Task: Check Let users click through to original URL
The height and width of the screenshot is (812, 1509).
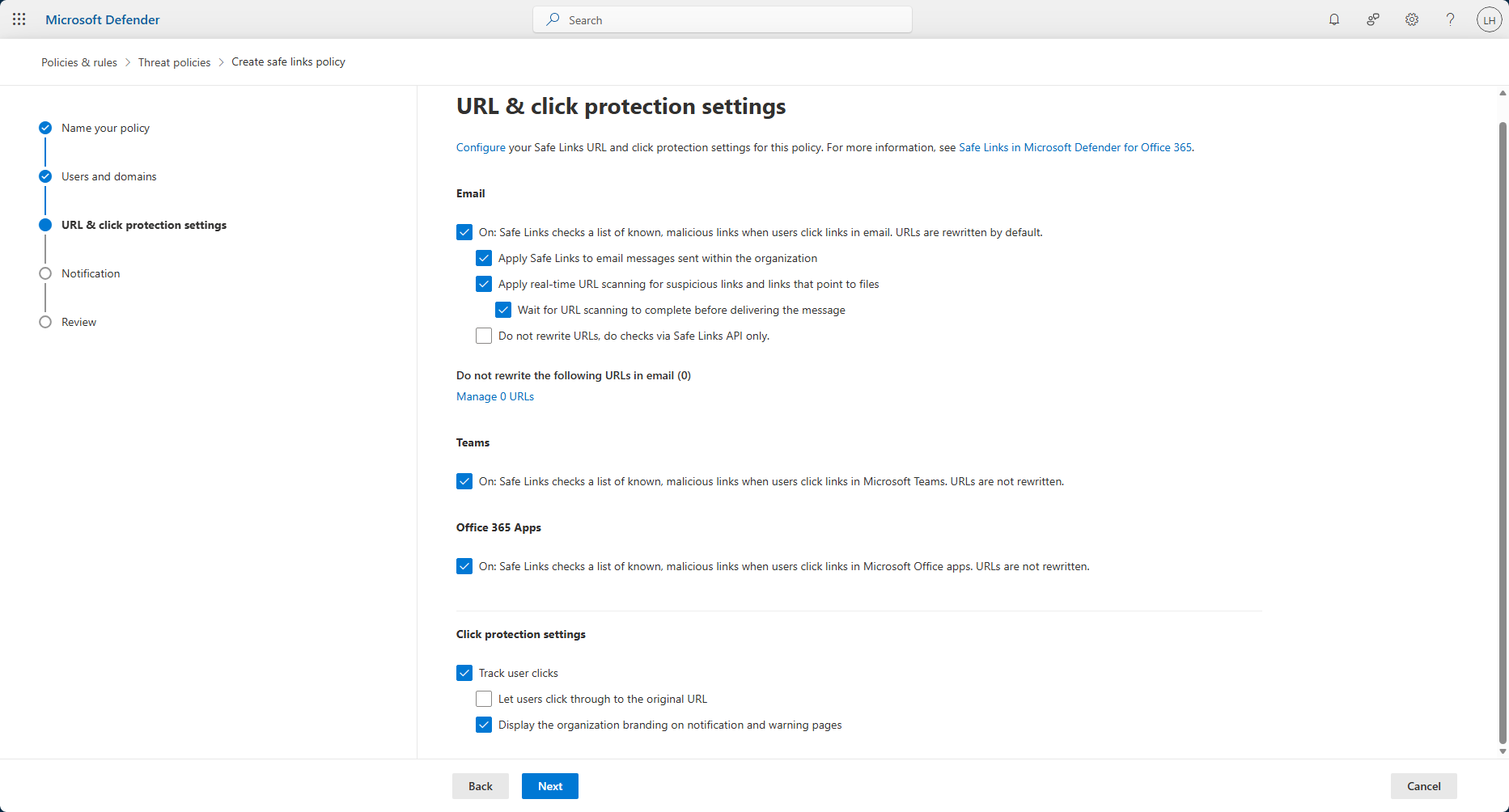Action: pos(484,699)
